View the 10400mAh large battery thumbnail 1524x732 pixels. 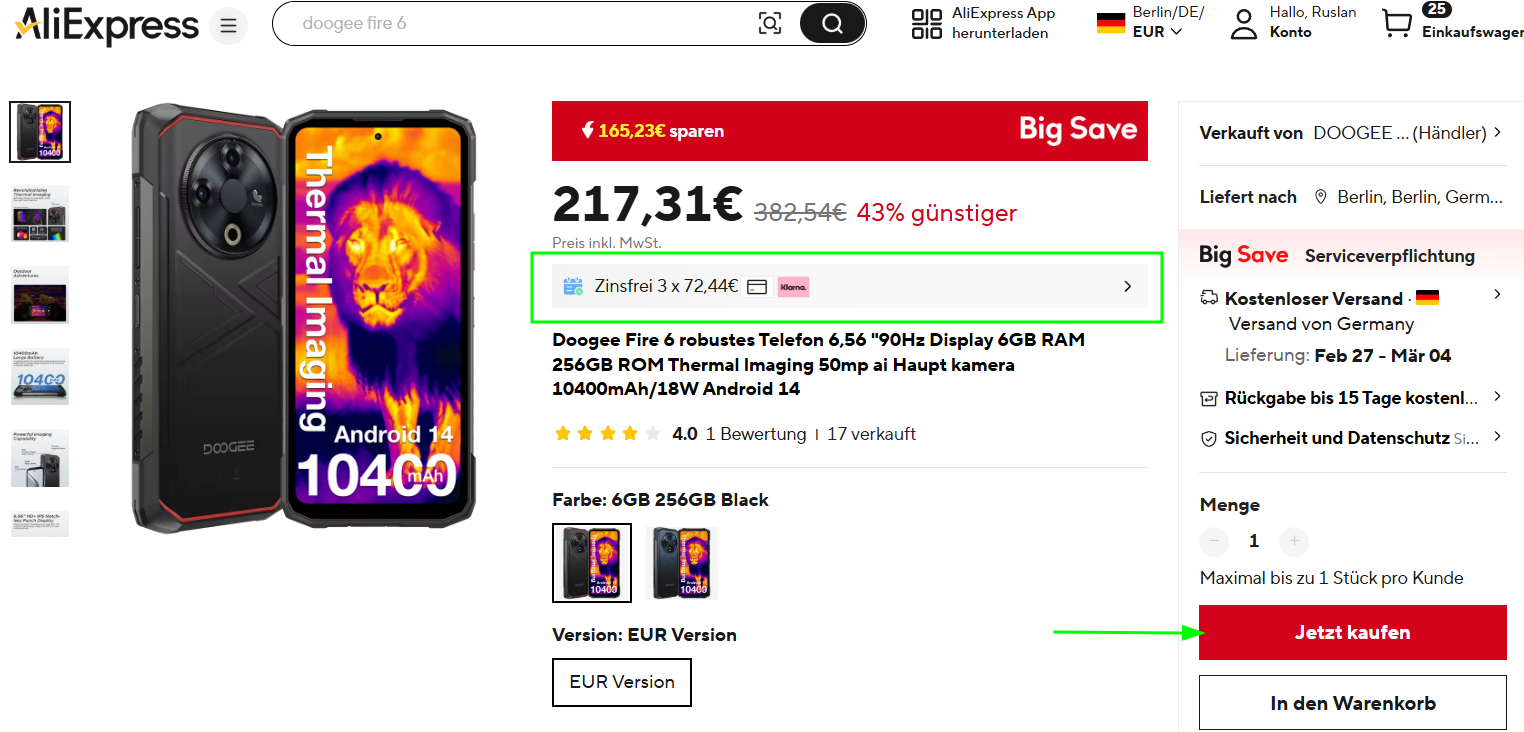[40, 376]
